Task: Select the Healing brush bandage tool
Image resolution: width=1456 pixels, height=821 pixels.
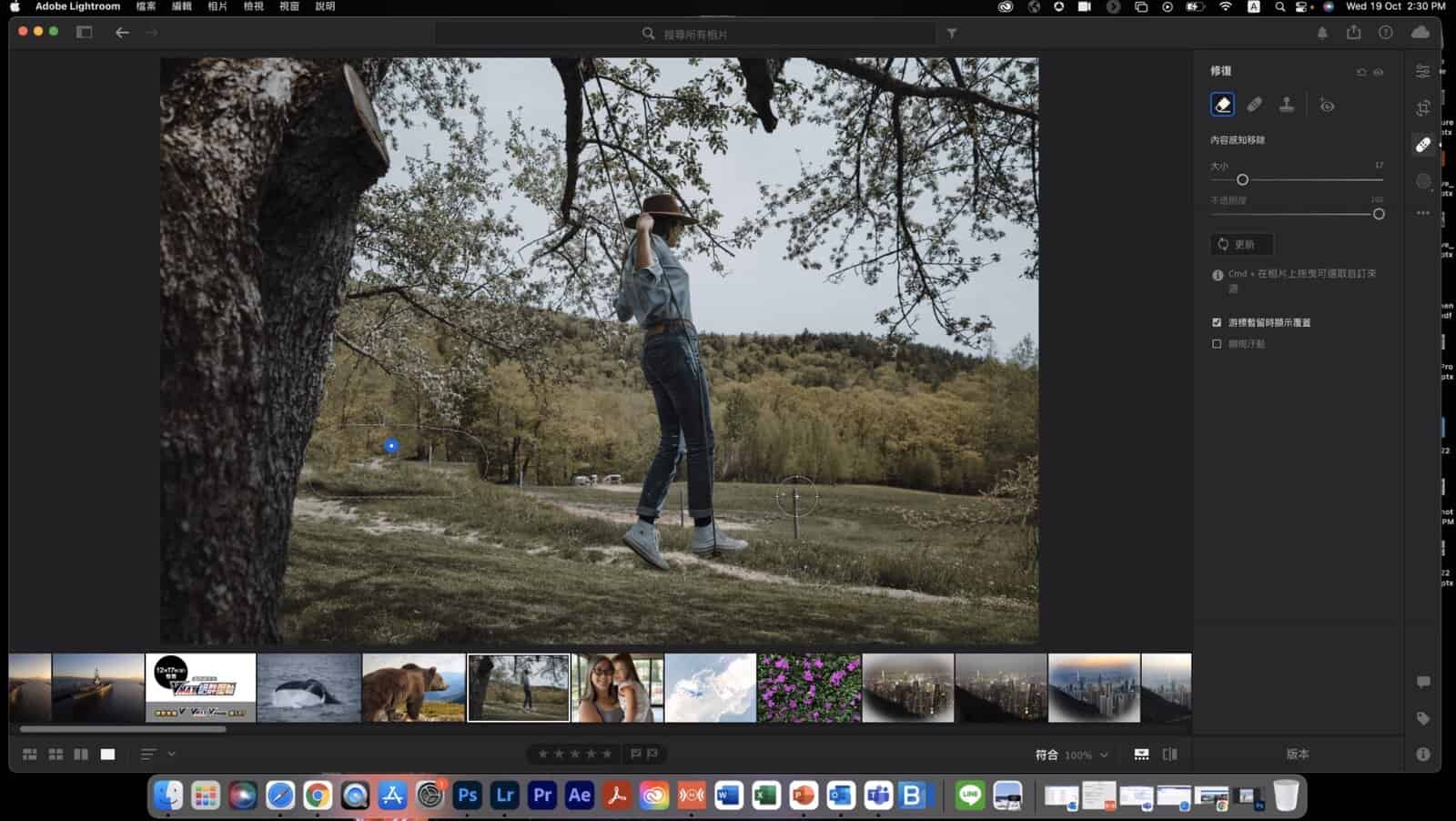Action: [x=1254, y=105]
